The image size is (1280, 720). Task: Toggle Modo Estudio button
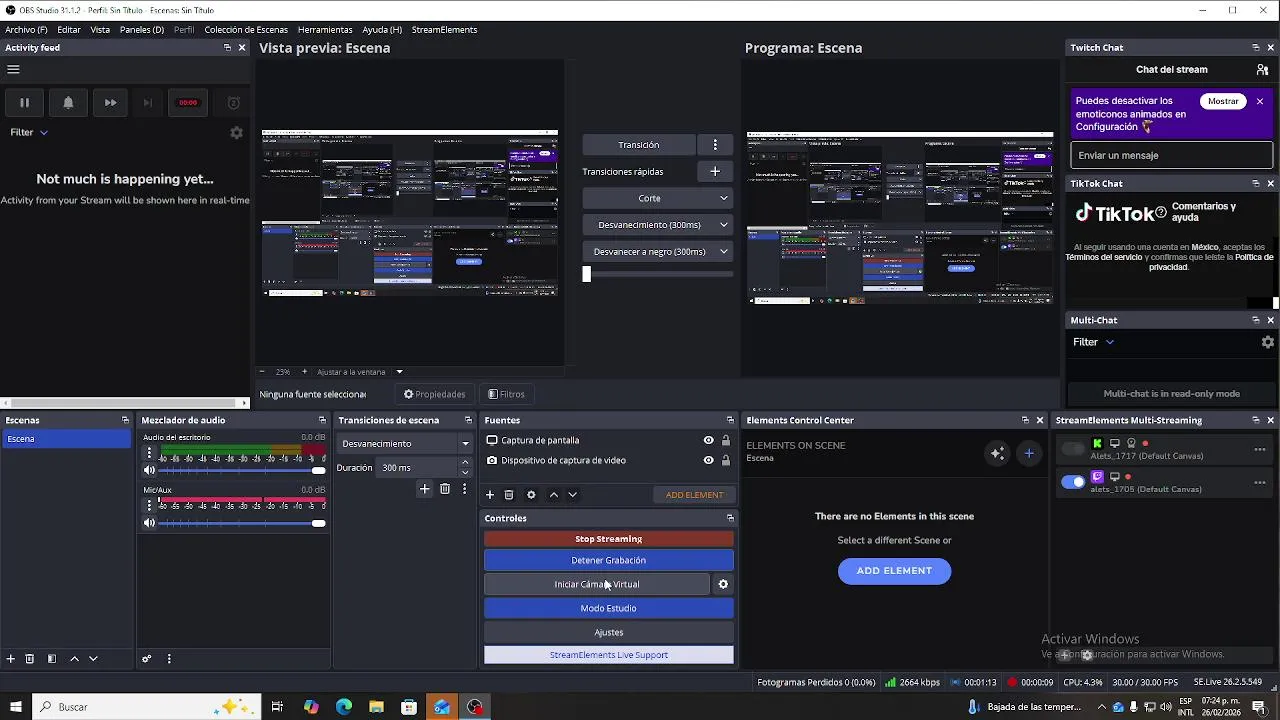[609, 608]
